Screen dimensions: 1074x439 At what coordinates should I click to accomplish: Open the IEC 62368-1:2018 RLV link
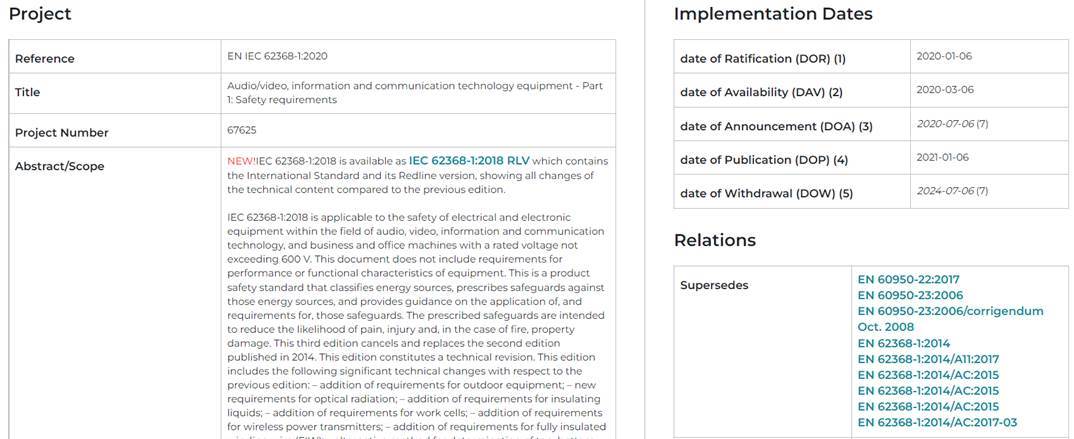tap(469, 161)
